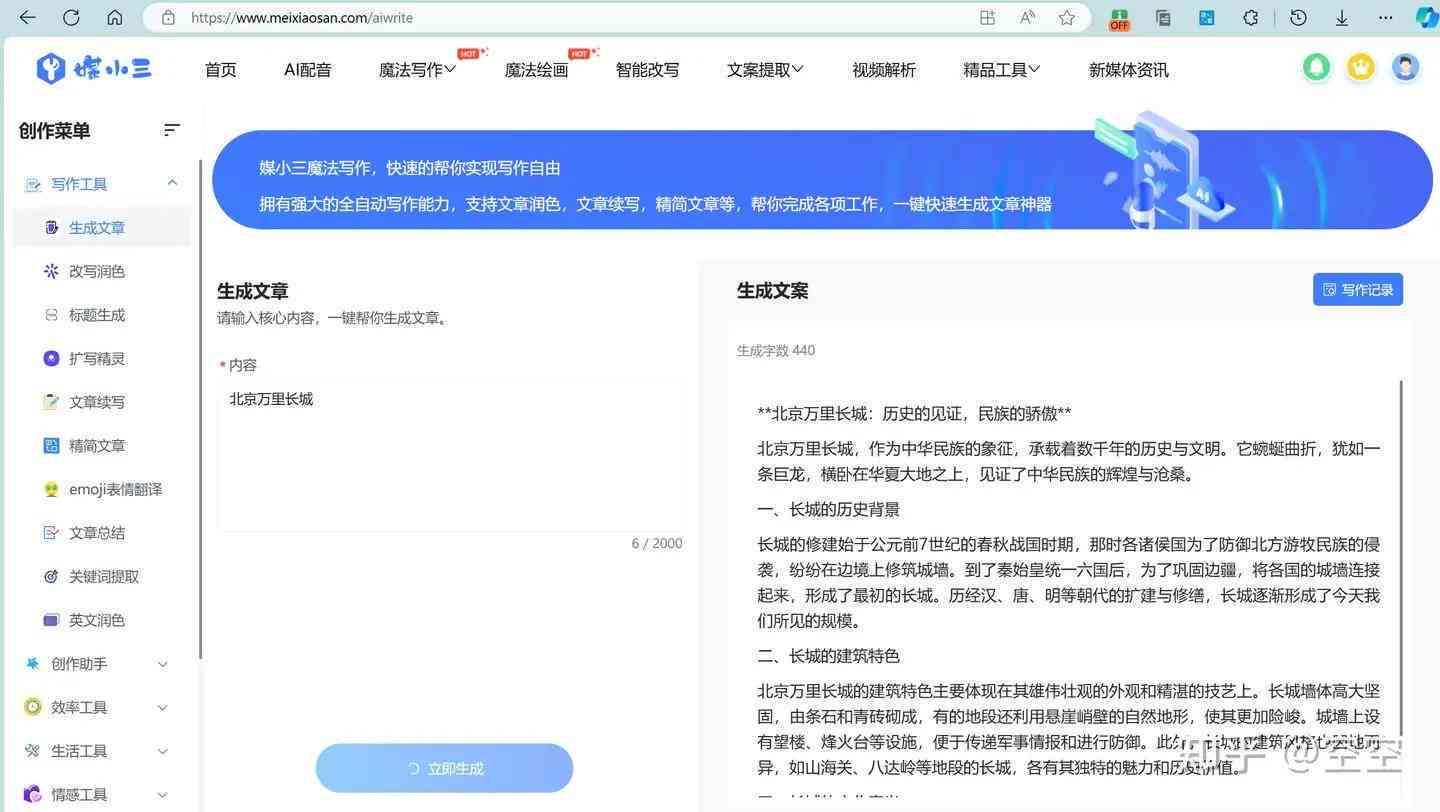Image resolution: width=1440 pixels, height=812 pixels.
Task: Click the 6 / 2000 character counter
Action: point(657,543)
